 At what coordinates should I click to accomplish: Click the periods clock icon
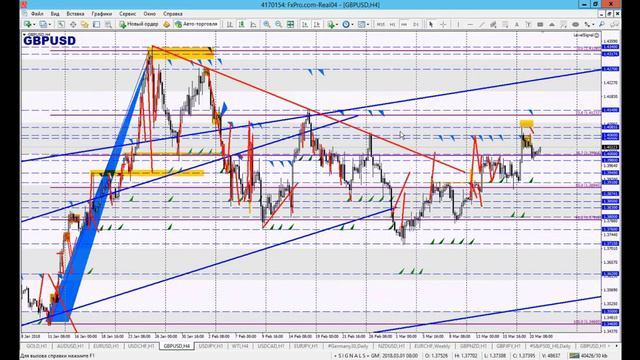click(x=346, y=24)
